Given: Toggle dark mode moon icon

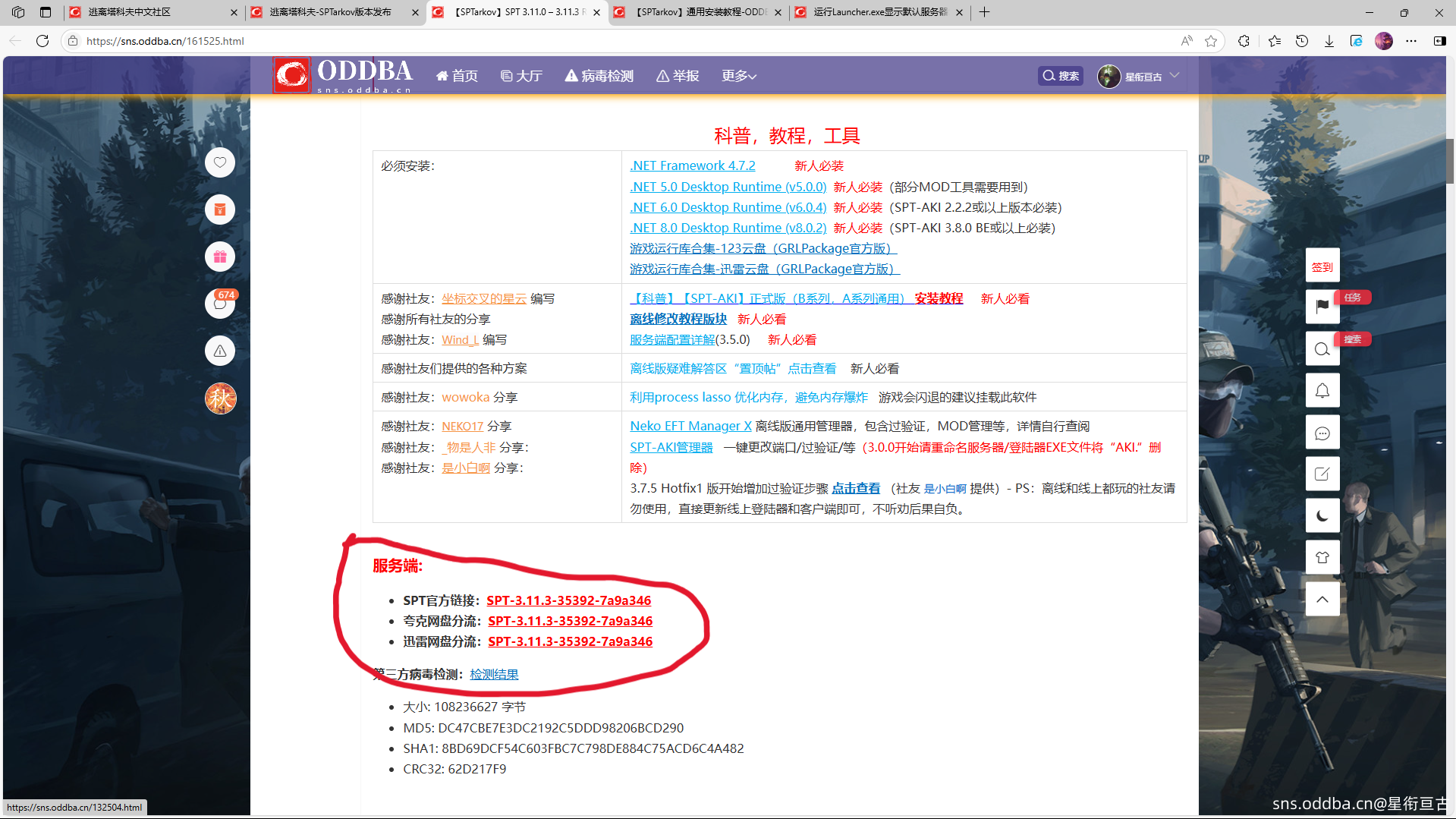Looking at the screenshot, I should pyautogui.click(x=1322, y=515).
